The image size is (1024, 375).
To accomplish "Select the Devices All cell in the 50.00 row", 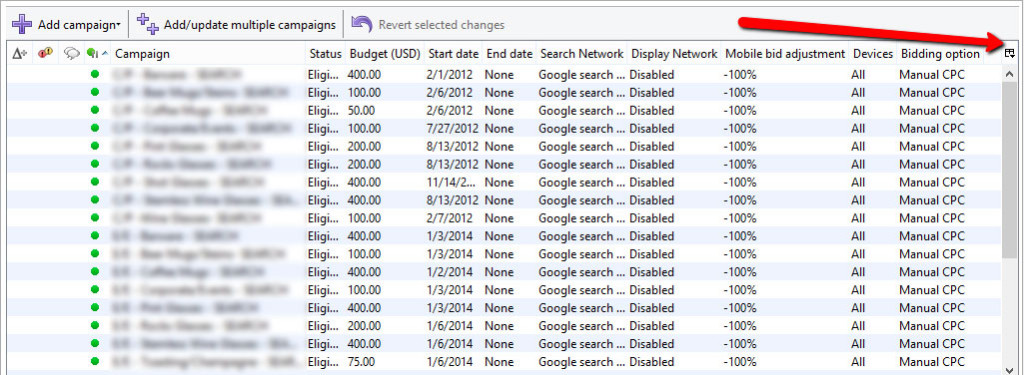I will (858, 111).
